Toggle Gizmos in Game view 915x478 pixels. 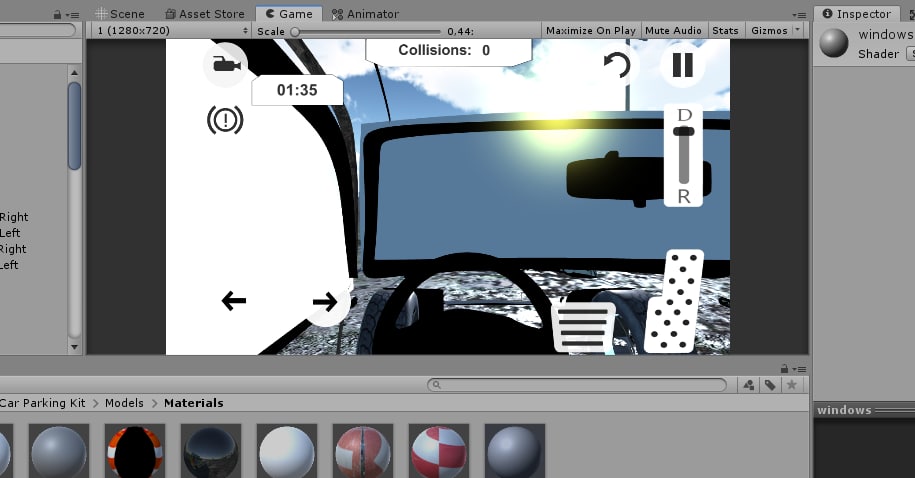pos(769,31)
